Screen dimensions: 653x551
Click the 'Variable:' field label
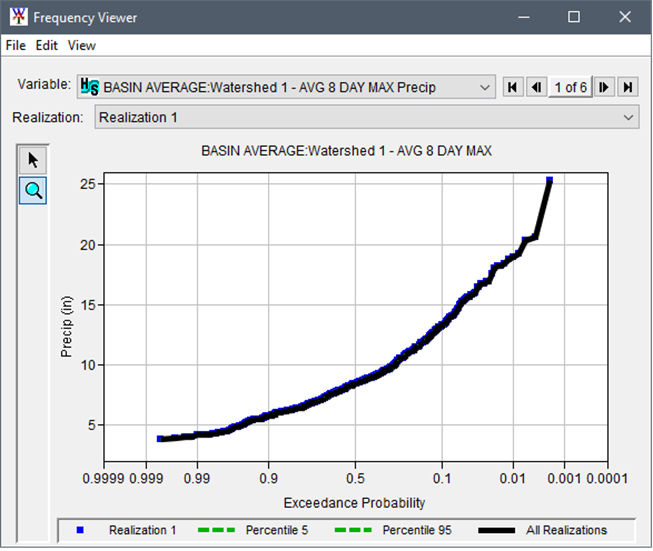44,84
